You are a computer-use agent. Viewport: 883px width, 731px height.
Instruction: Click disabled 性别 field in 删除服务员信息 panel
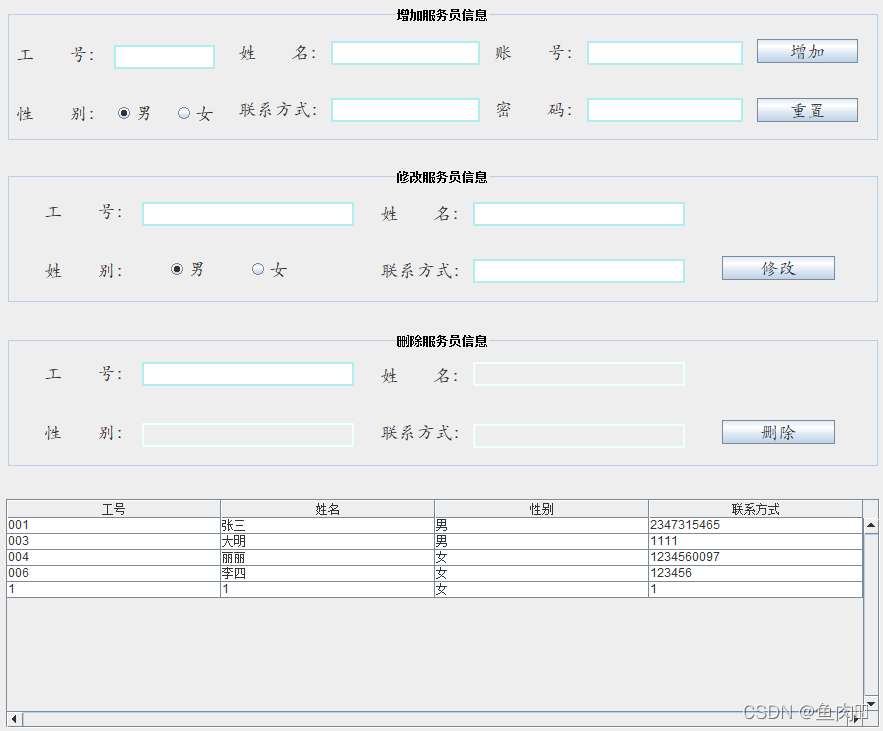coord(248,435)
